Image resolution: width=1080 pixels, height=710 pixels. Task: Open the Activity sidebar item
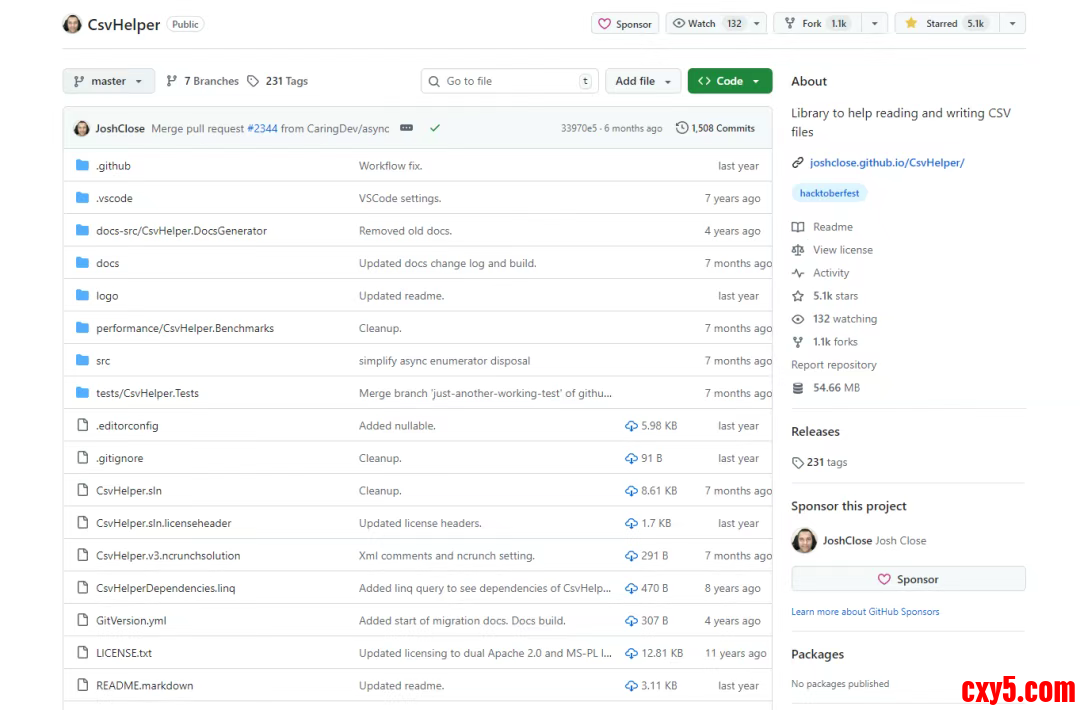point(830,273)
